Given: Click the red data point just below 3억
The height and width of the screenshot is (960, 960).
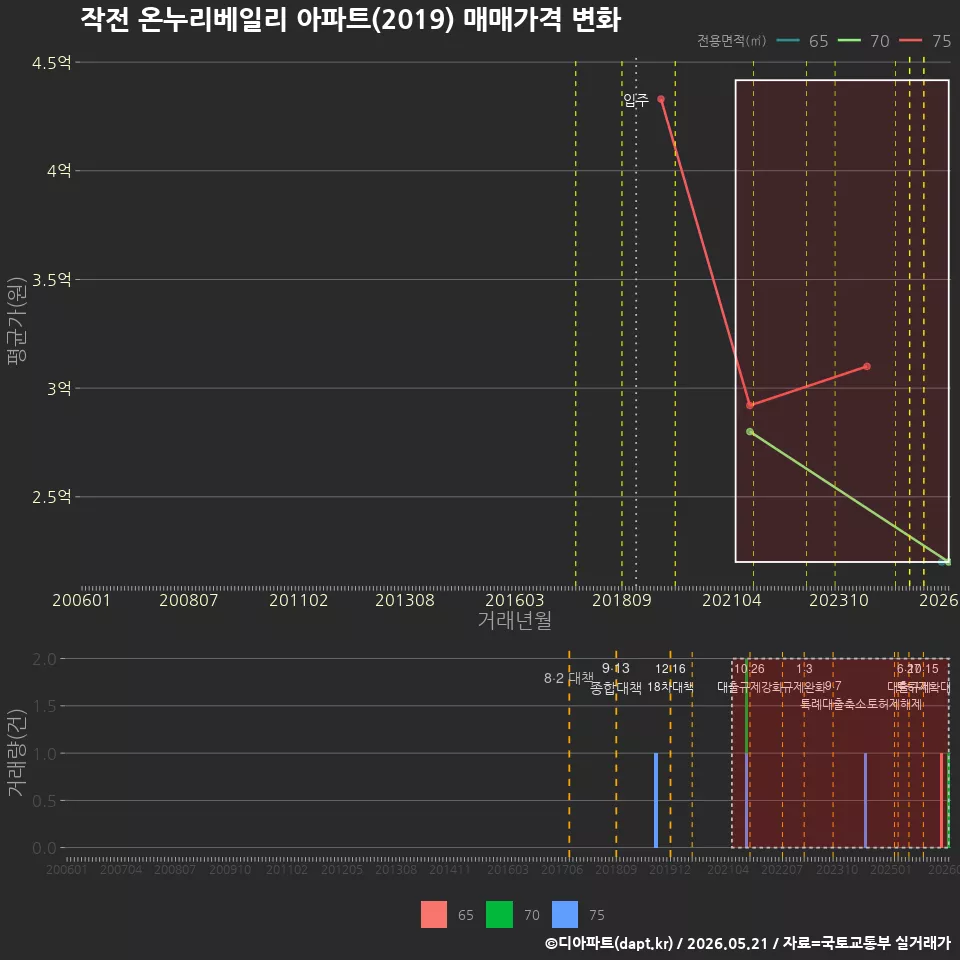Looking at the screenshot, I should (750, 405).
